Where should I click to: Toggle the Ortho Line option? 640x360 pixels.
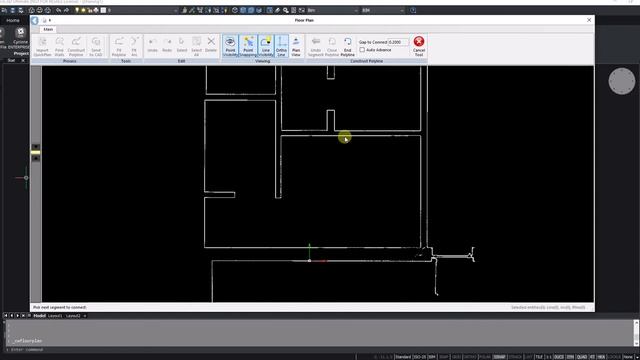[281, 46]
